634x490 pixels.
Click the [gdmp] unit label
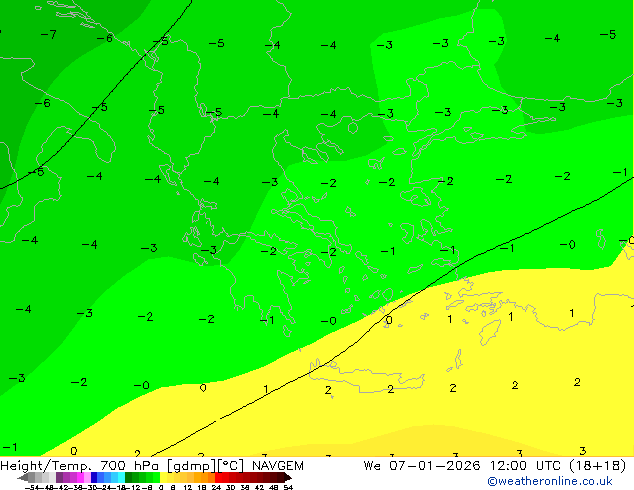coord(192,466)
